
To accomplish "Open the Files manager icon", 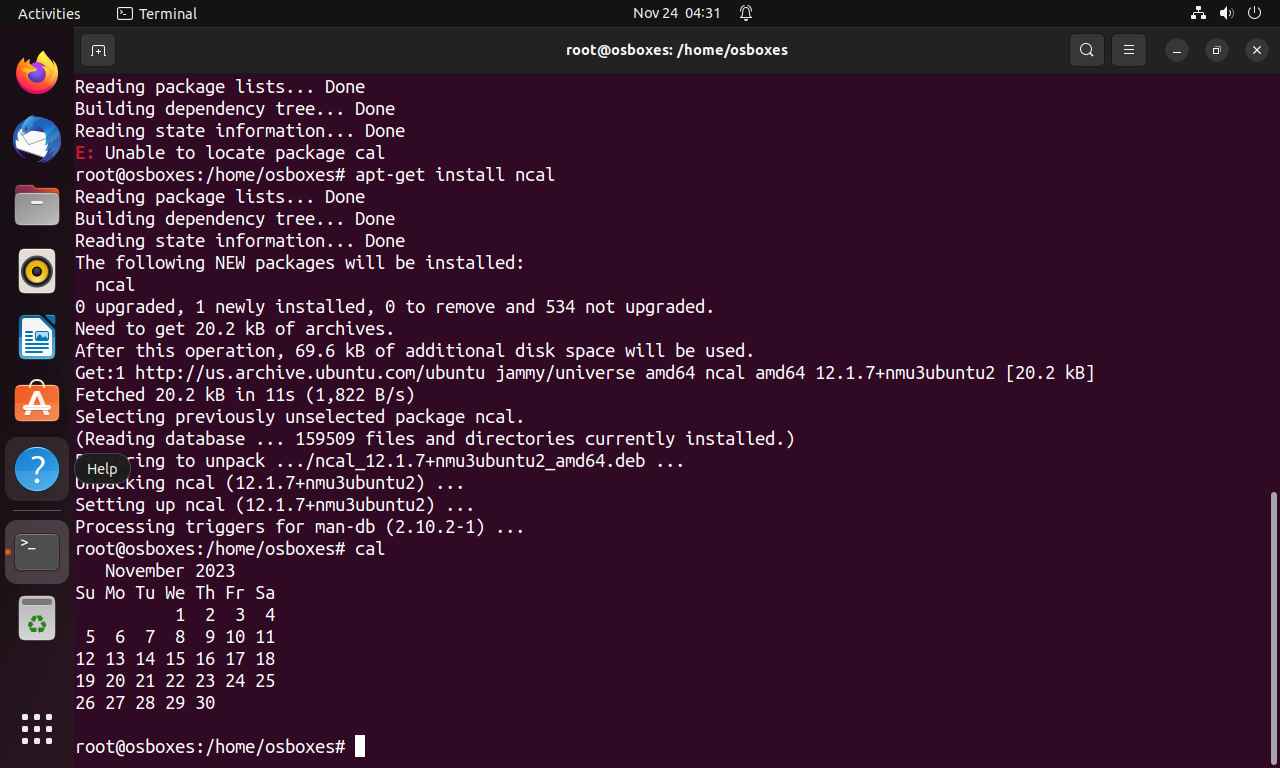I will pyautogui.click(x=37, y=205).
